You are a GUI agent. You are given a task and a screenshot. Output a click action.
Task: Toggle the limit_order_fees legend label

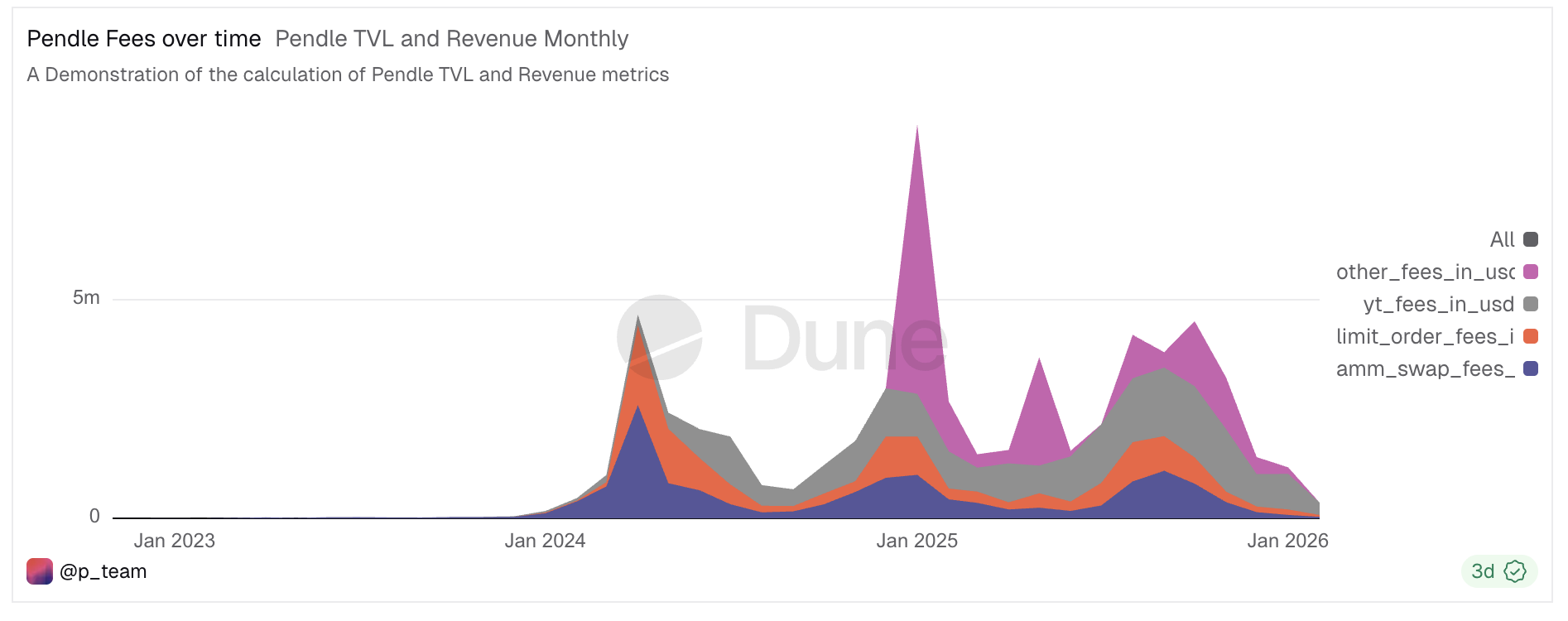point(1425,336)
